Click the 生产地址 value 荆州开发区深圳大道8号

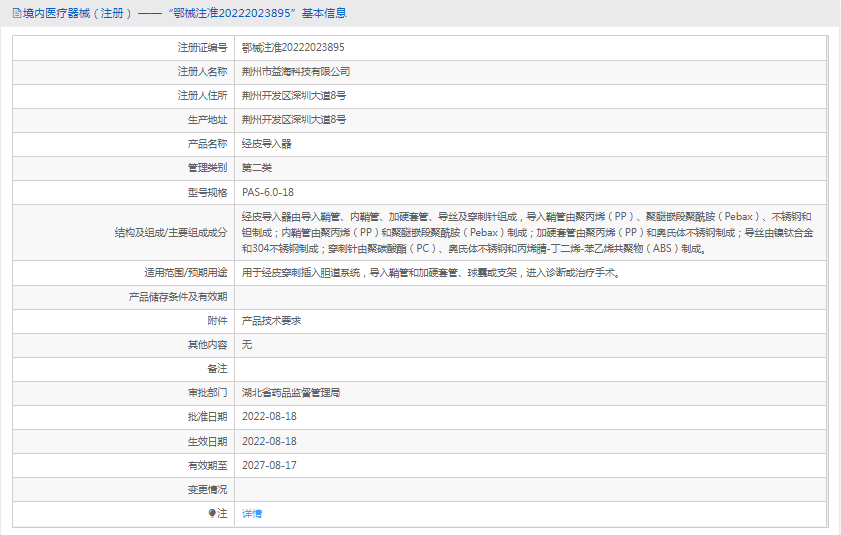click(x=294, y=120)
